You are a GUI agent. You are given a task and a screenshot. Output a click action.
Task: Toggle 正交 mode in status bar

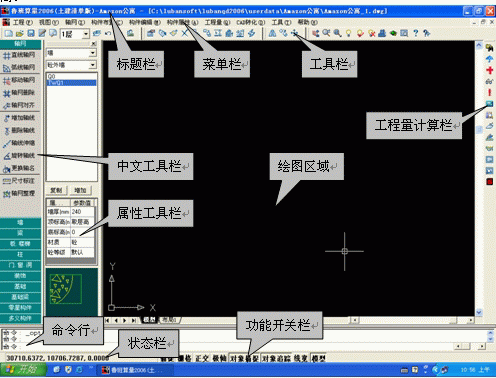(202, 358)
